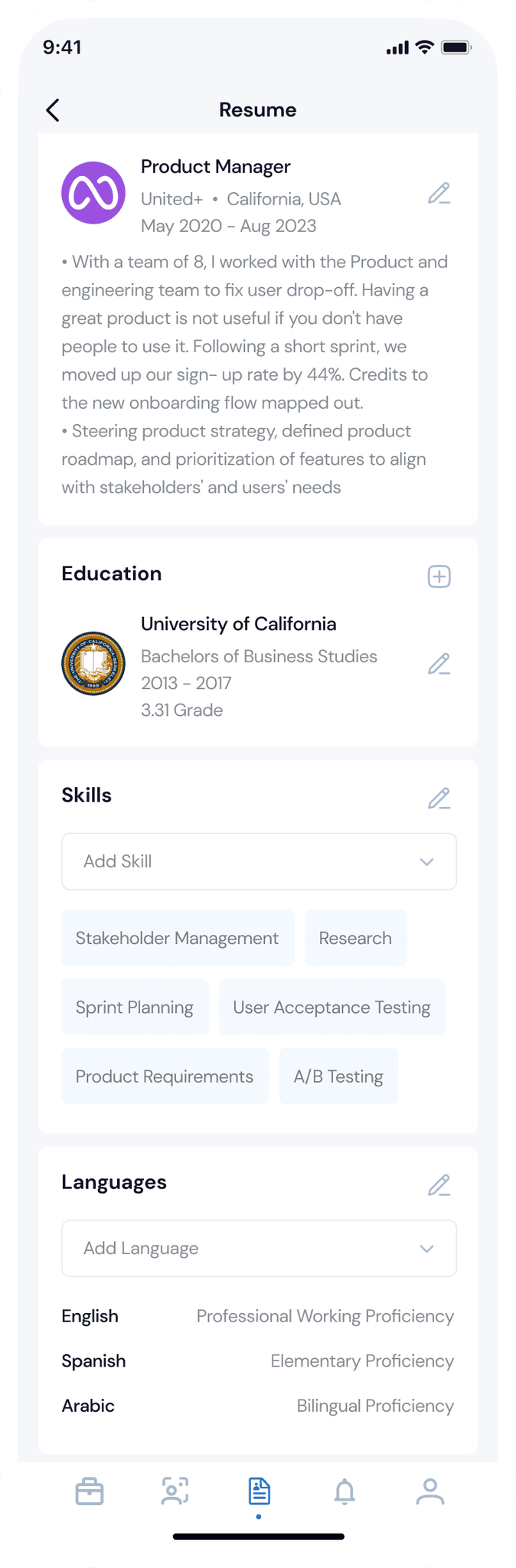
Task: Go back using the left arrow
Action: coord(52,110)
